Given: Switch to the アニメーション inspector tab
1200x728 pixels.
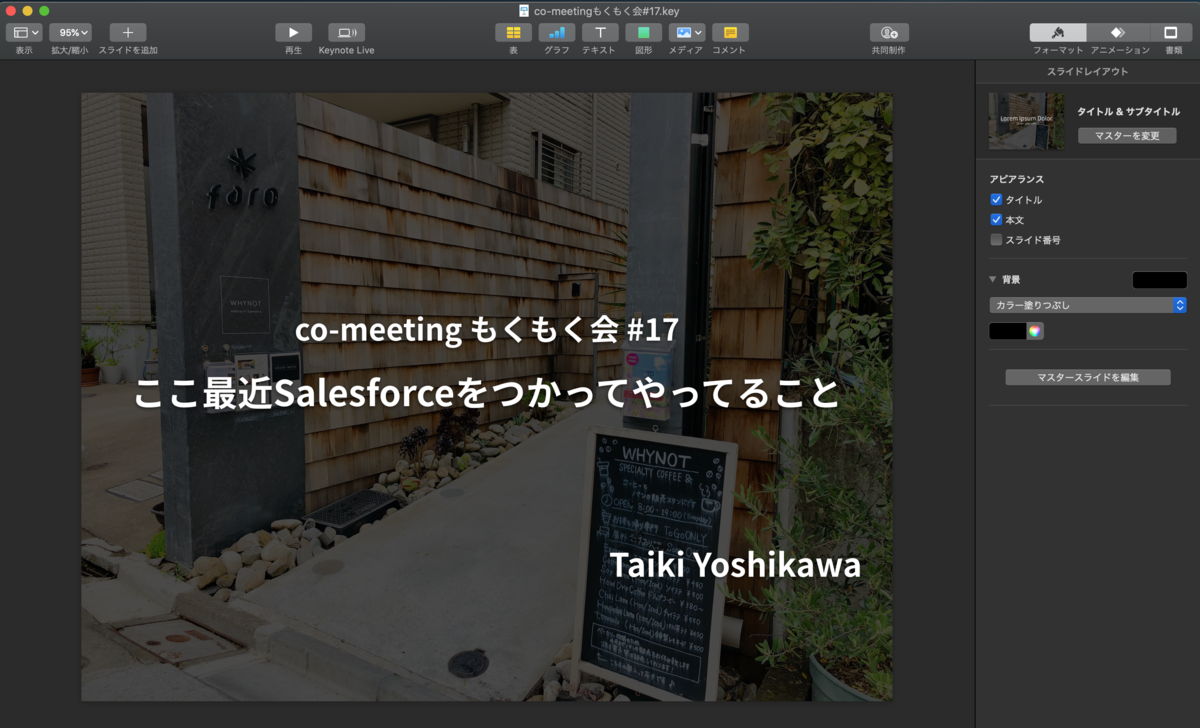Looking at the screenshot, I should (x=1119, y=33).
